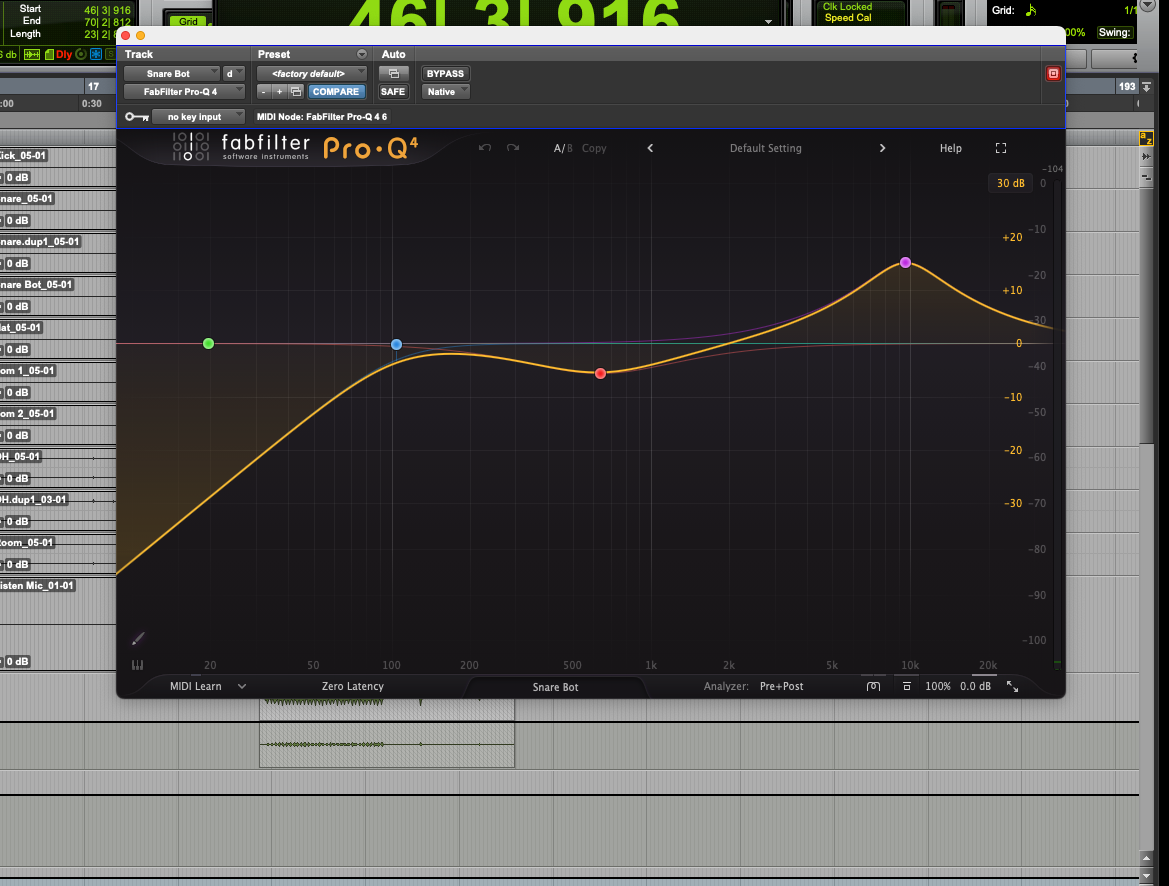Image resolution: width=1169 pixels, height=886 pixels.
Task: Select the blue EQ band node
Action: point(397,345)
